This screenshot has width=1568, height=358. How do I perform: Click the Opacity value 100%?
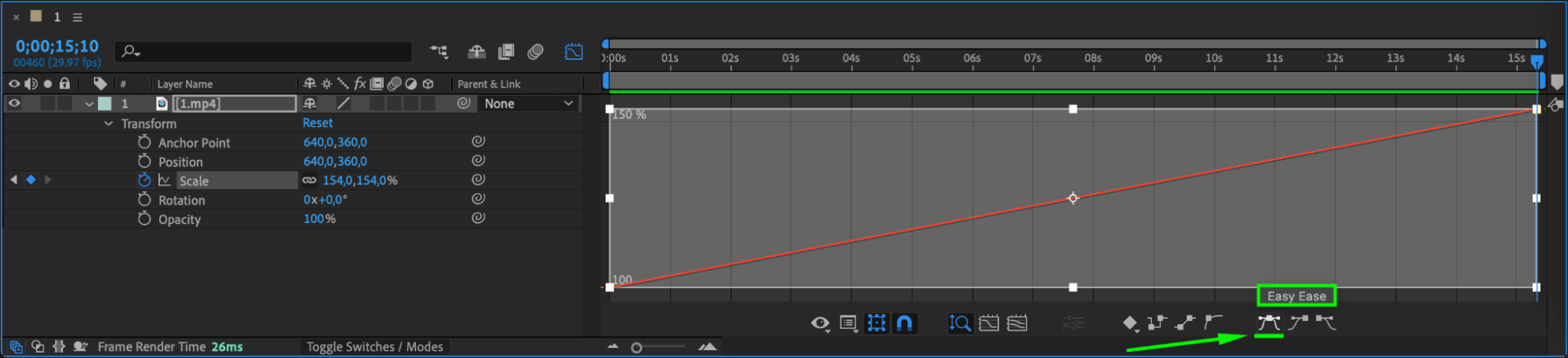click(x=319, y=218)
